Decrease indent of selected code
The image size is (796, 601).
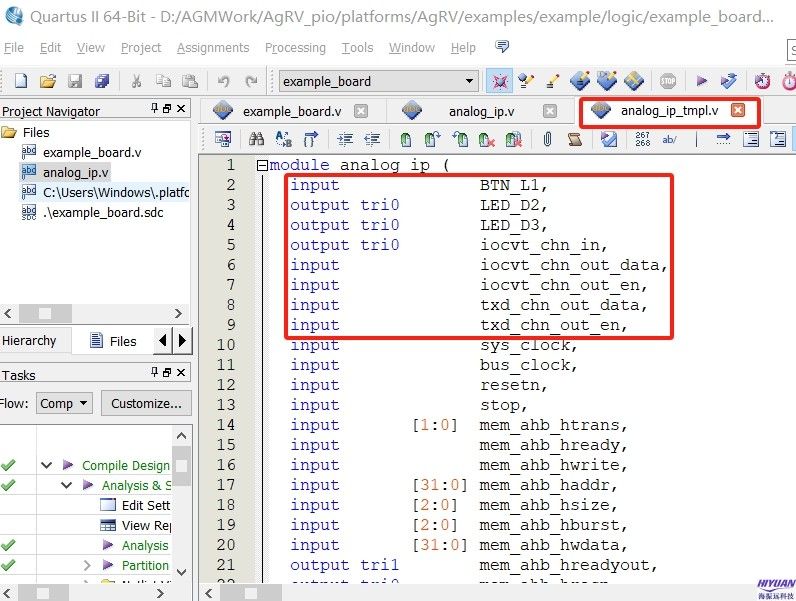[x=372, y=139]
